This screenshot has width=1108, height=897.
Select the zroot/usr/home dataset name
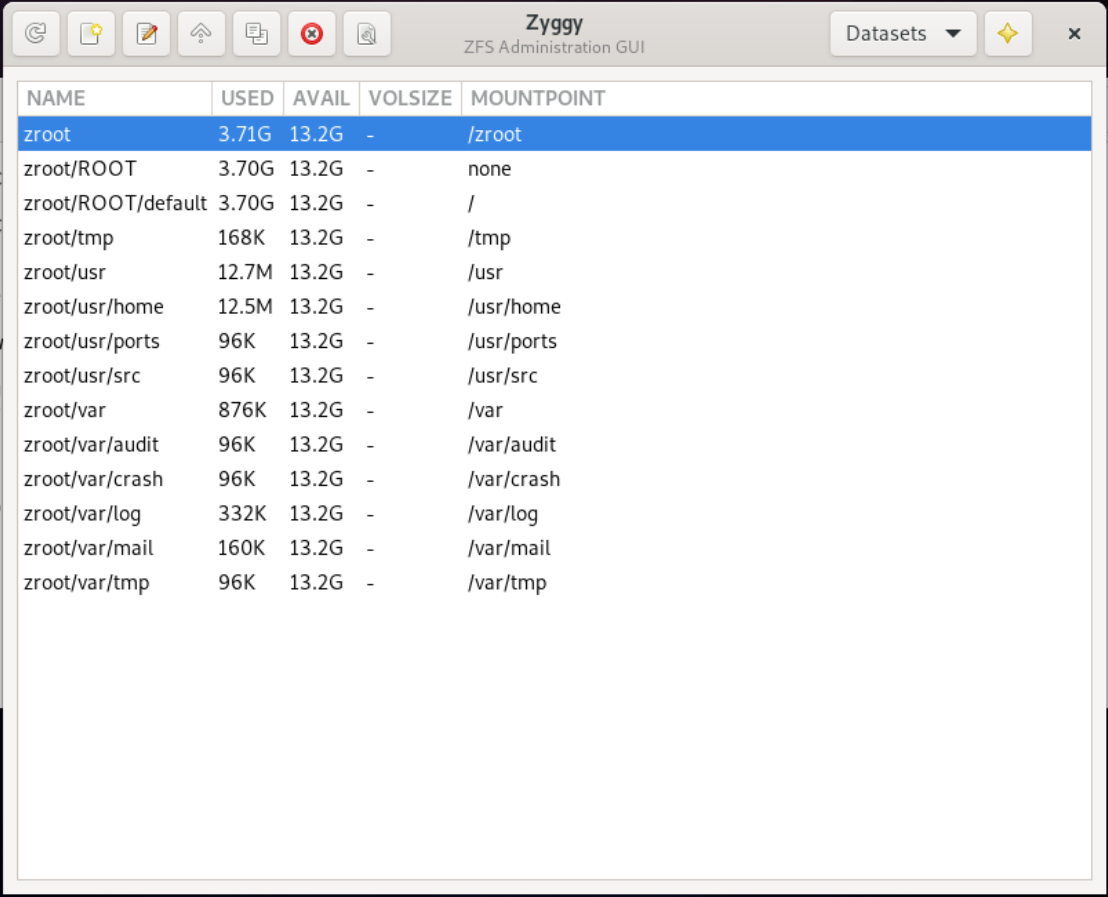[x=93, y=307]
